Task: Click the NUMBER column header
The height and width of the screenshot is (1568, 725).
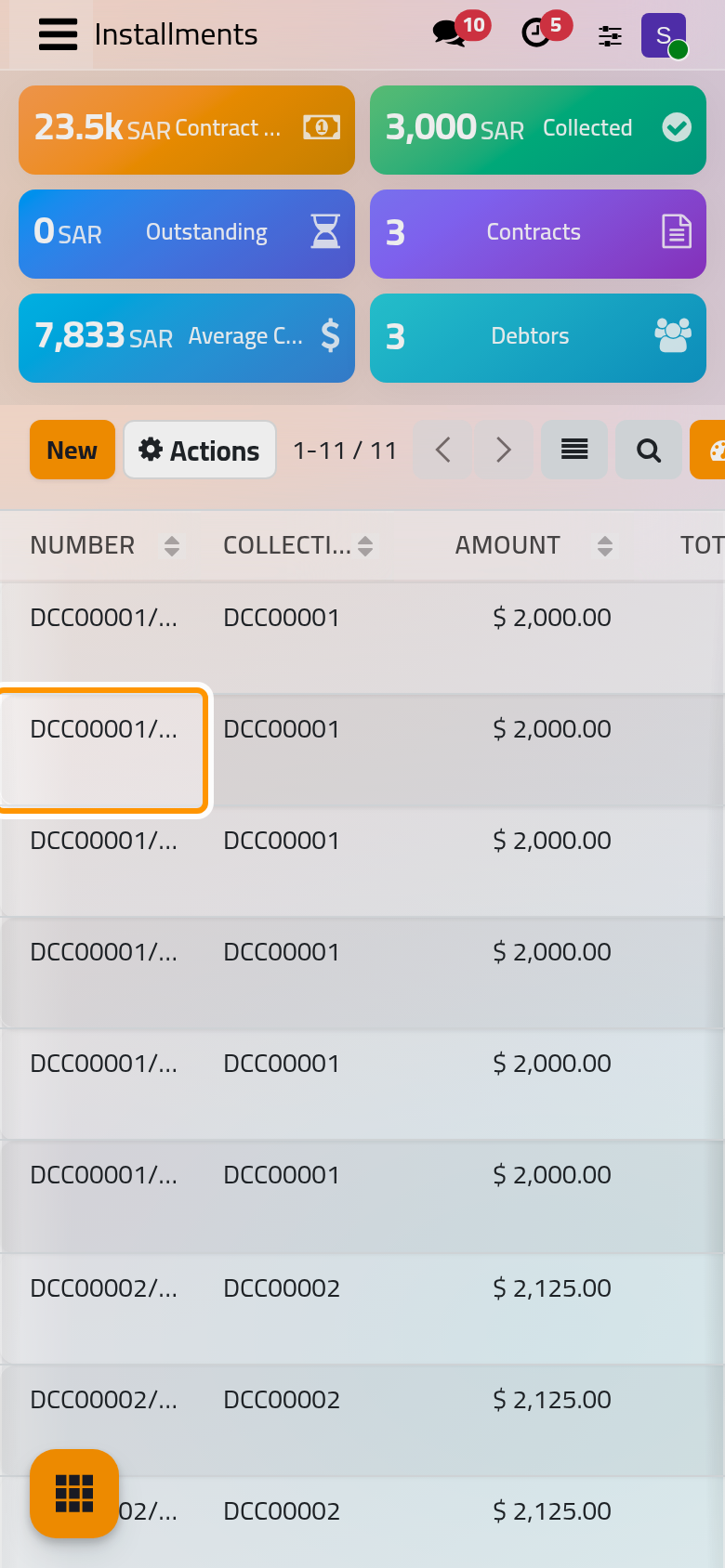Action: pos(83,545)
